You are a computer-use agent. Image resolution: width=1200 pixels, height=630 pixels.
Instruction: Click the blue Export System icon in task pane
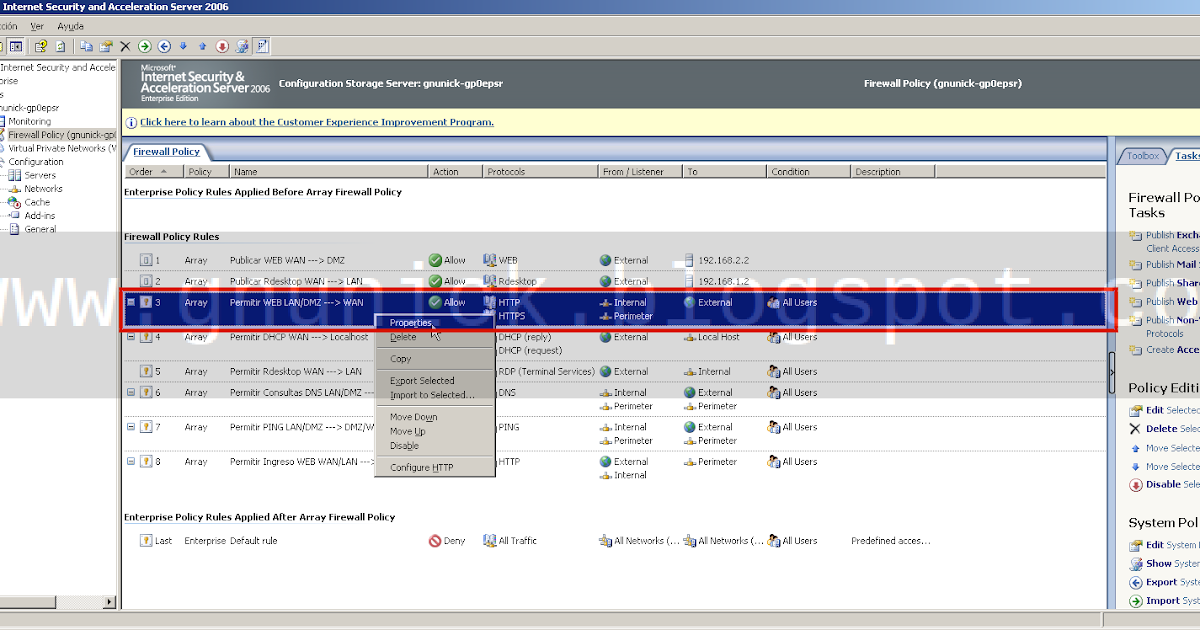click(x=1135, y=582)
